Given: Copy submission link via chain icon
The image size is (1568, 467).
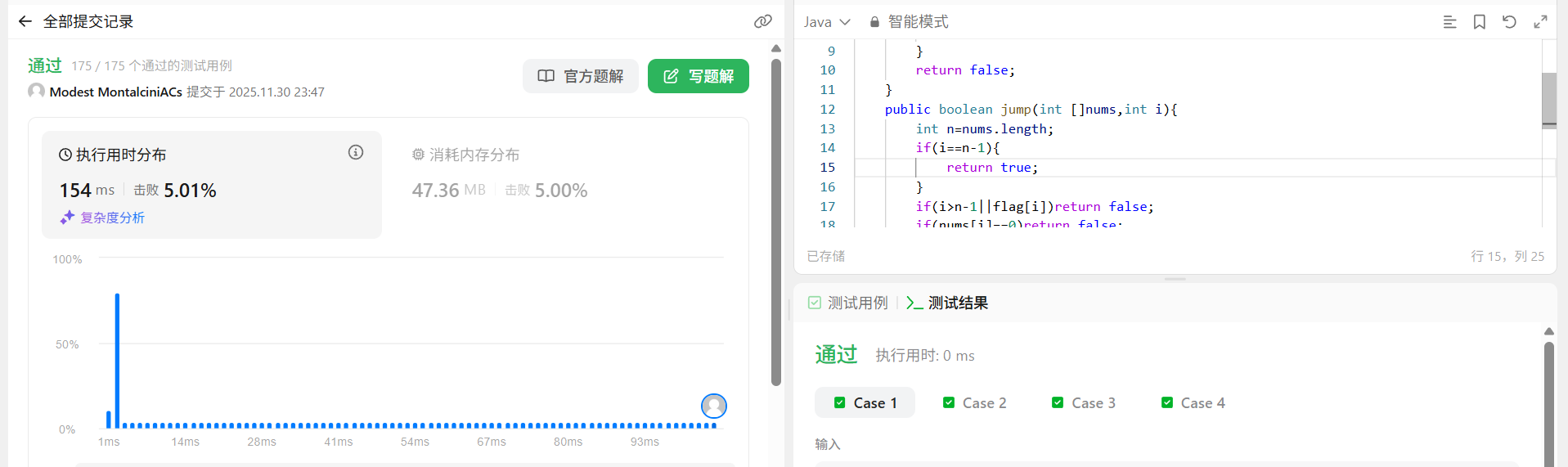Looking at the screenshot, I should click(762, 21).
